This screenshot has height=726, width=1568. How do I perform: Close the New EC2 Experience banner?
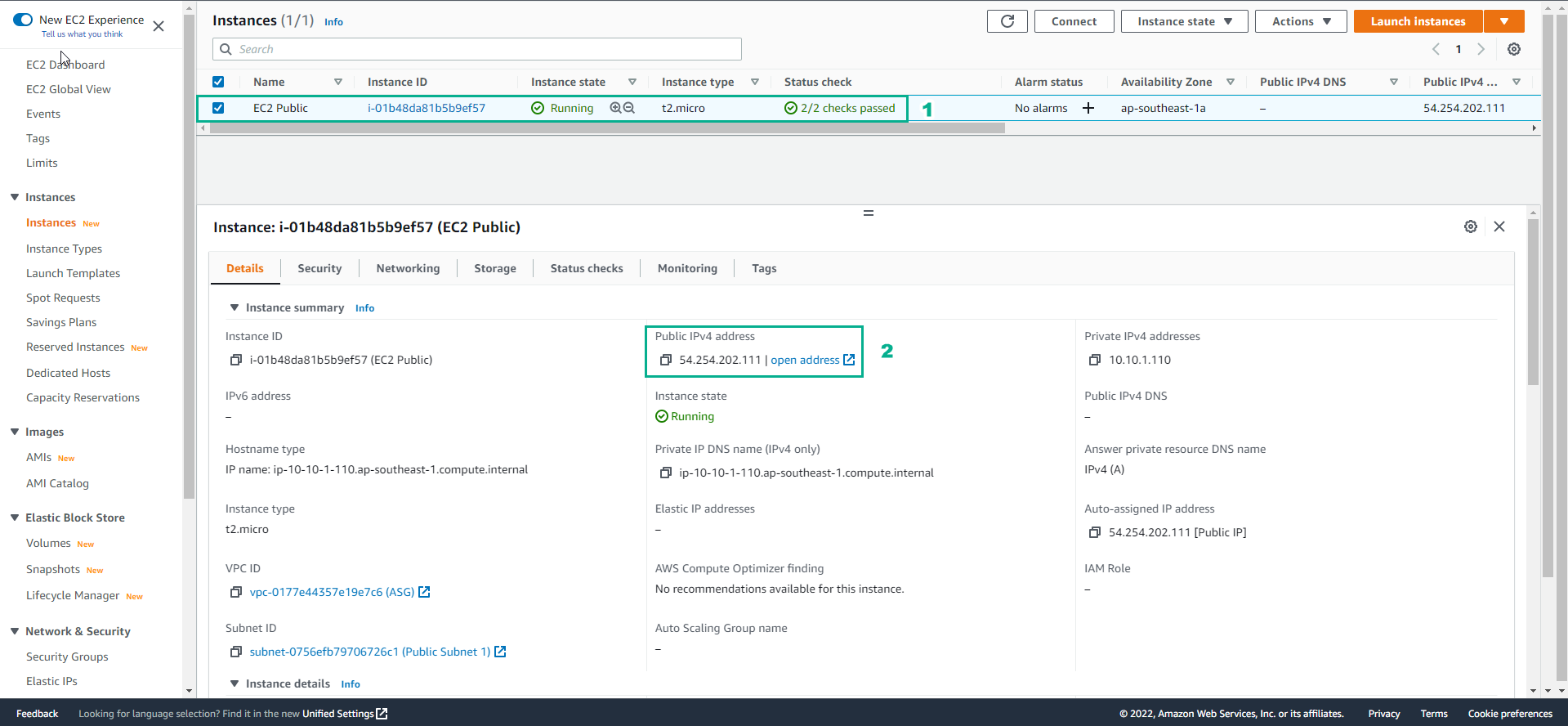pyautogui.click(x=159, y=26)
